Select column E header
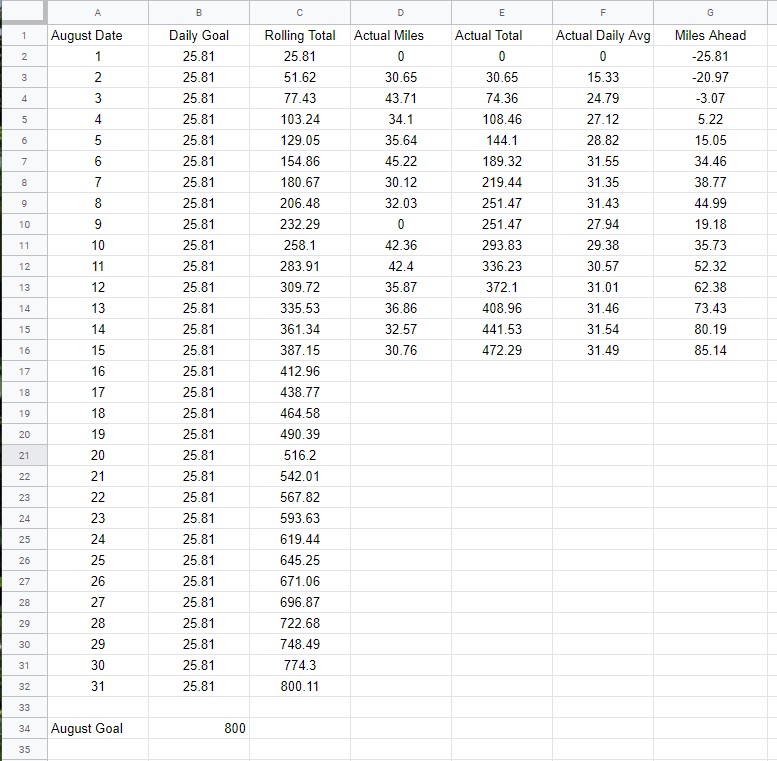777x761 pixels. point(501,12)
